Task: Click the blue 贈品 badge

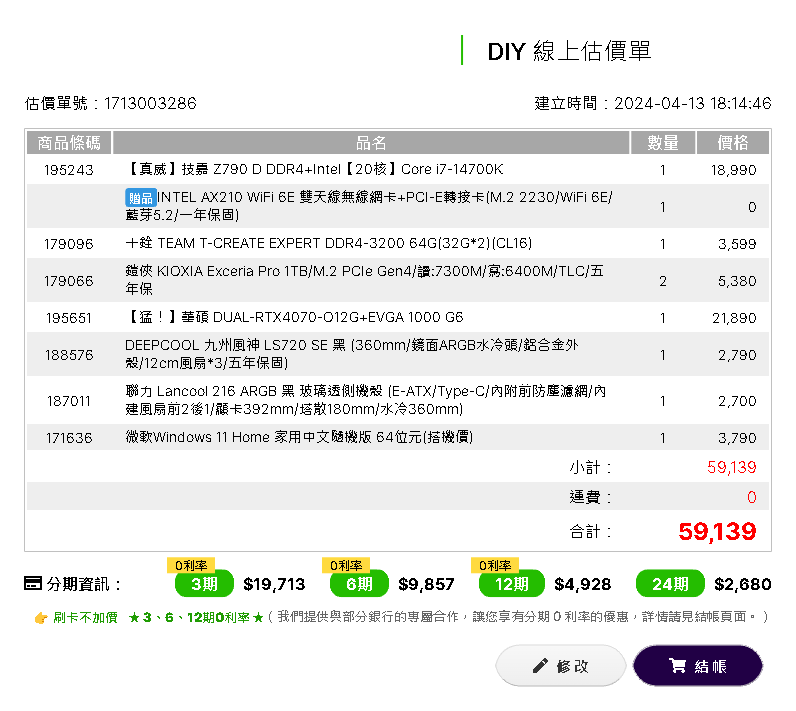Action: (140, 198)
